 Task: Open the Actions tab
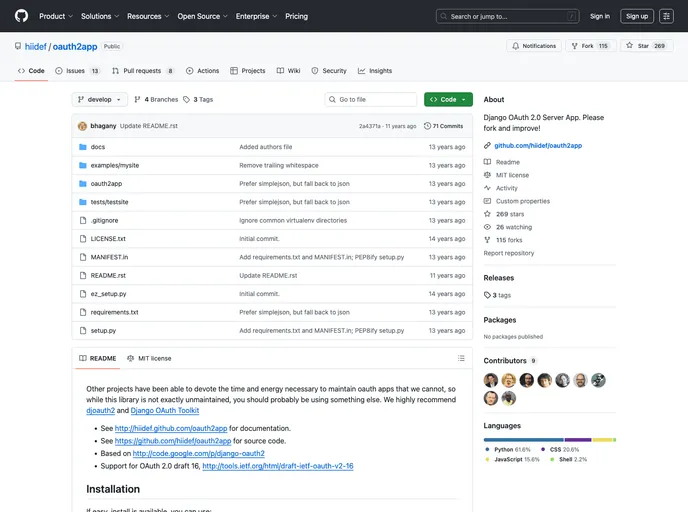point(202,71)
